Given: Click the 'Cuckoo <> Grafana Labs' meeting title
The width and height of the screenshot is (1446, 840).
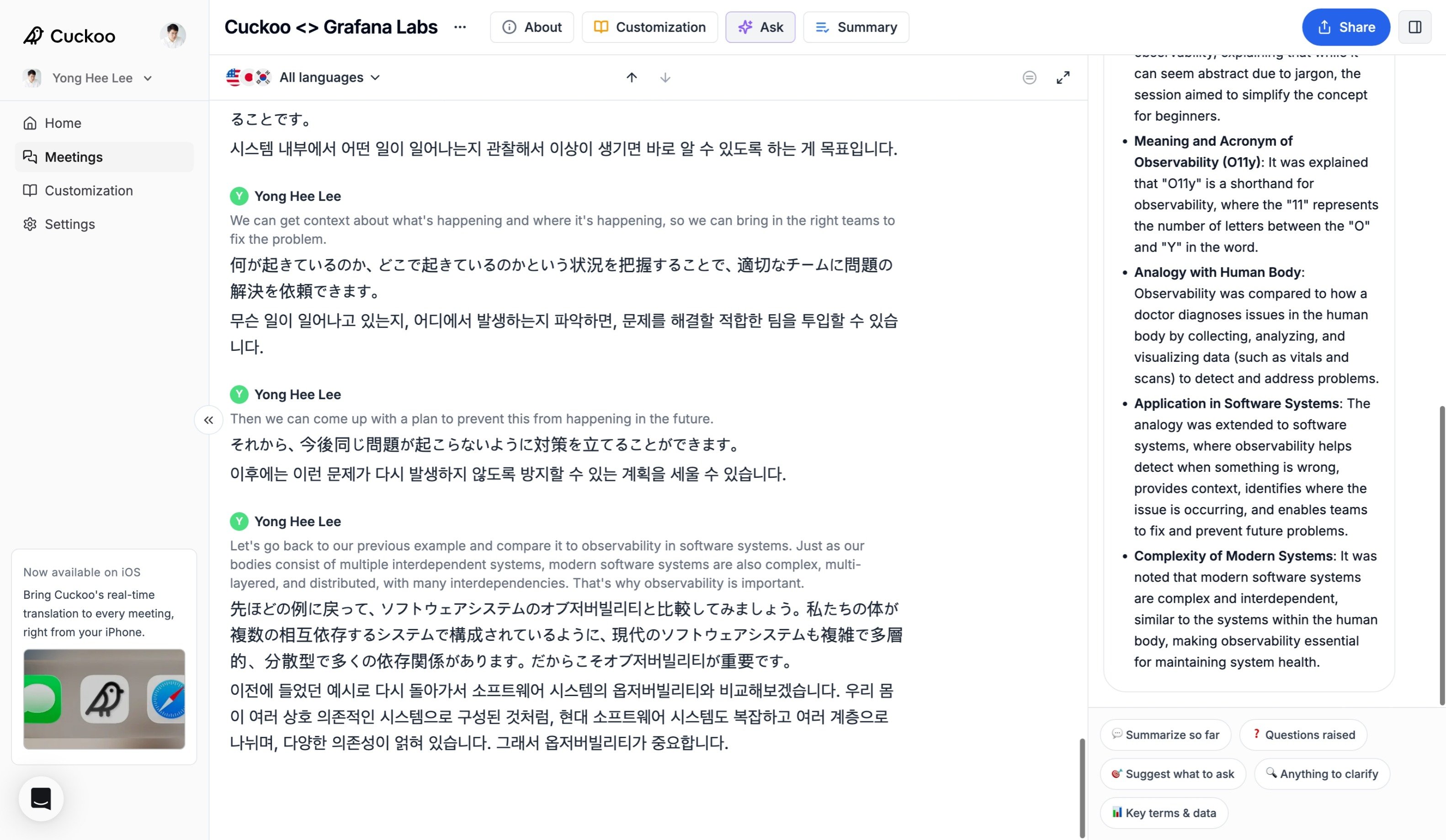Looking at the screenshot, I should pos(331,27).
